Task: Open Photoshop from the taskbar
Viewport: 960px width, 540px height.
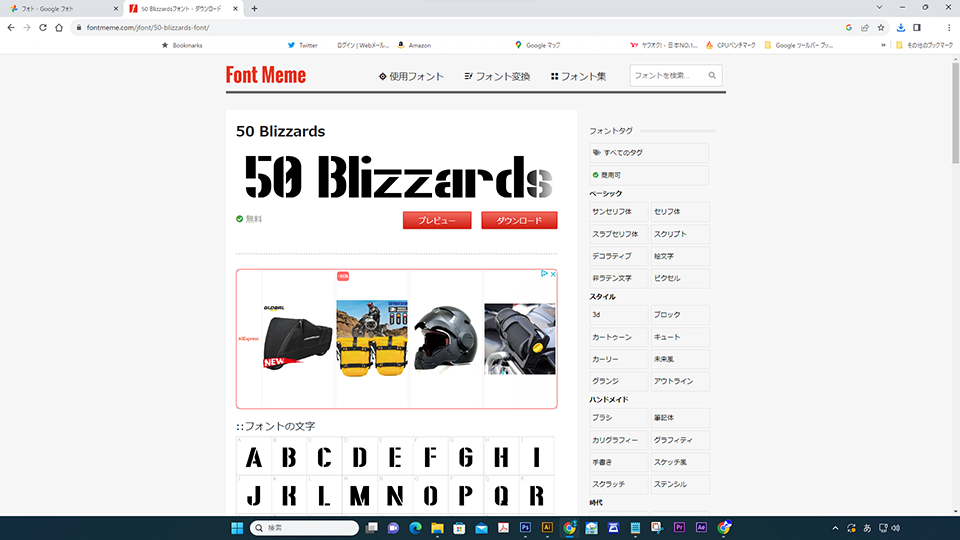Action: point(525,527)
